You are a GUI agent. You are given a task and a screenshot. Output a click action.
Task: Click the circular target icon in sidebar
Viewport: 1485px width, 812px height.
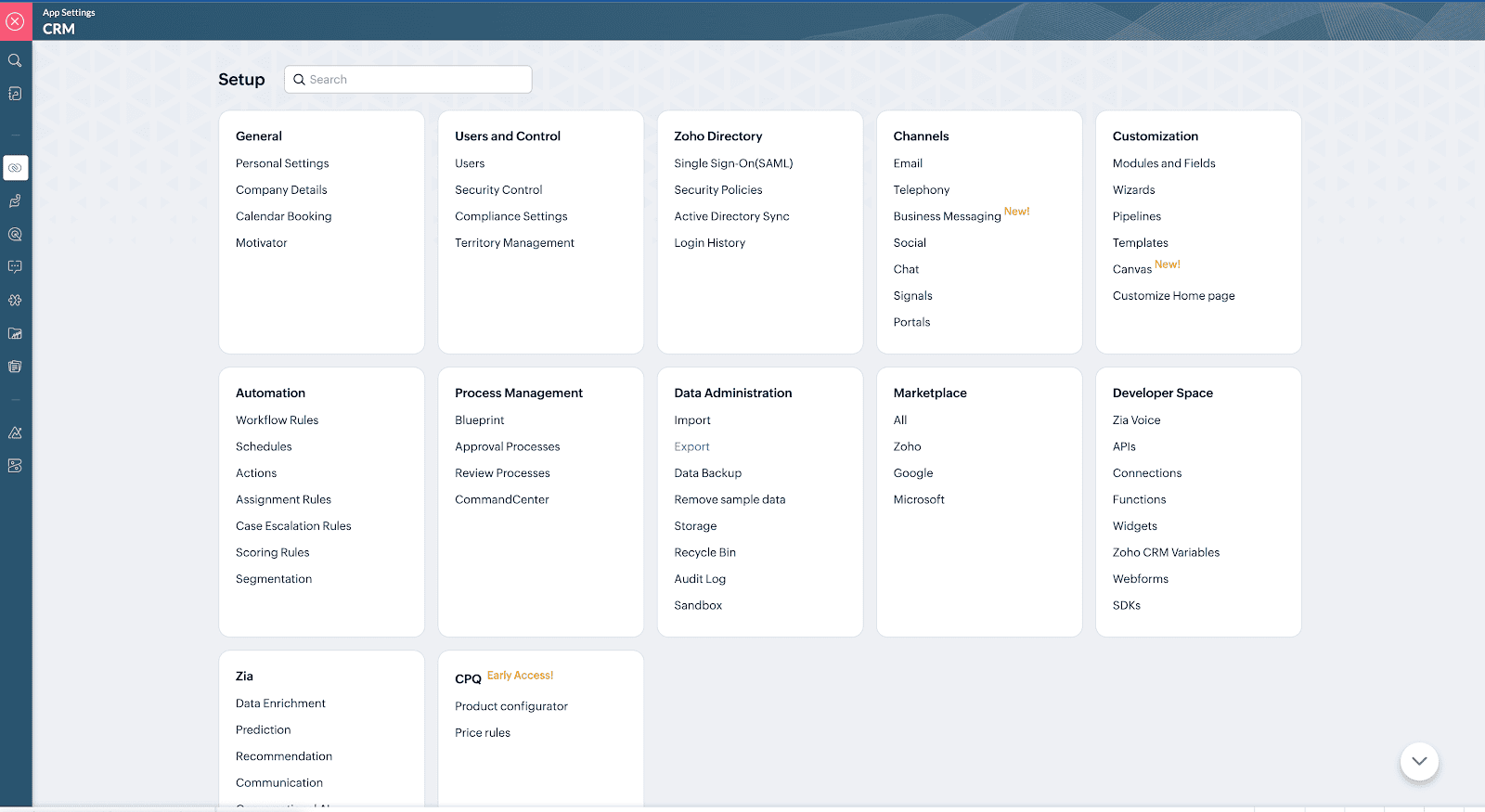(x=15, y=235)
